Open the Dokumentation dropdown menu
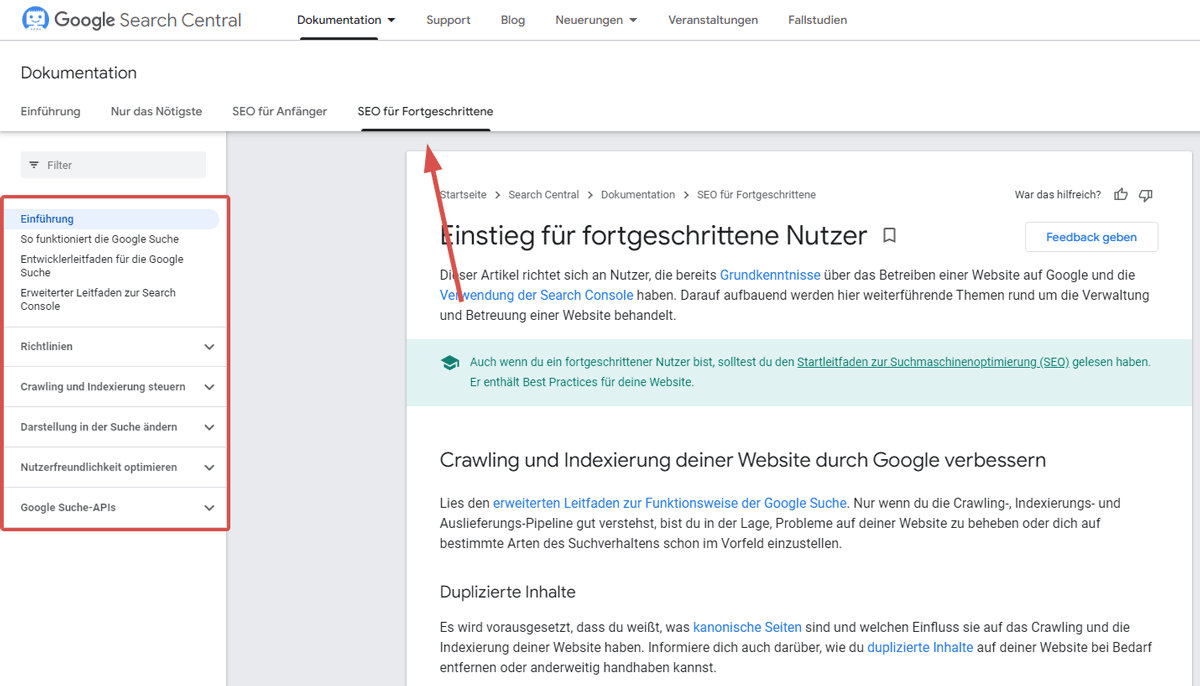Viewport: 1200px width, 686px height. coord(346,20)
